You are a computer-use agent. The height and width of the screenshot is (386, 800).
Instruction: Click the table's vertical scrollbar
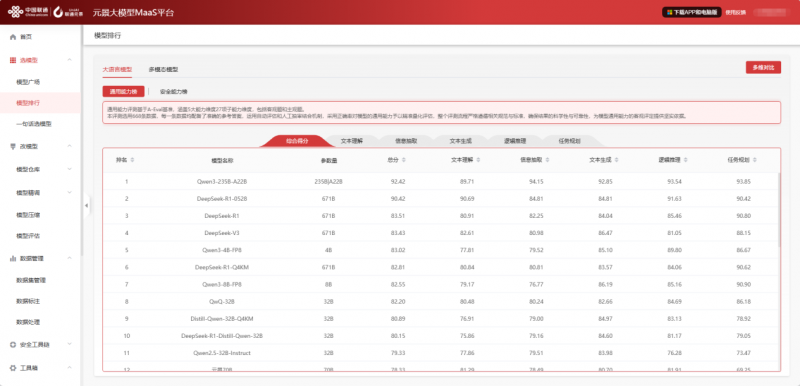click(x=779, y=209)
